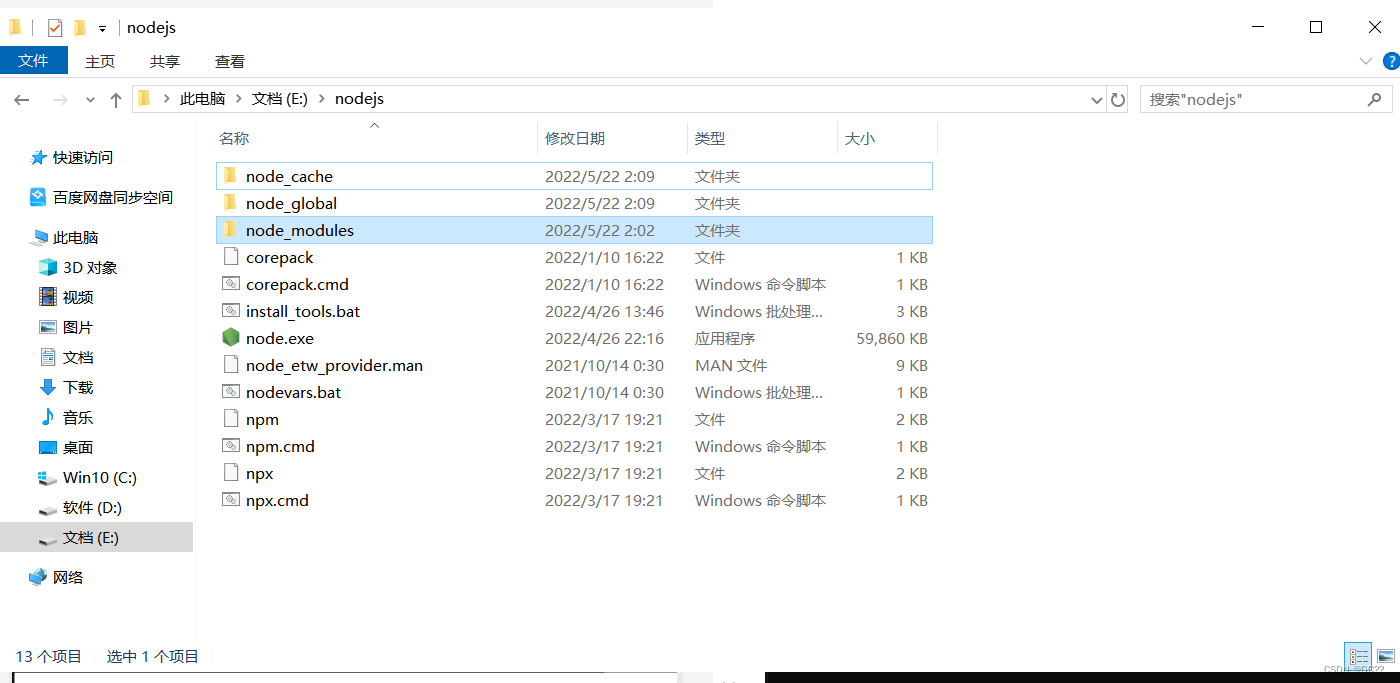The width and height of the screenshot is (1400, 683).
Task: Click the Win10 (C:) drive icon
Action: (x=48, y=477)
